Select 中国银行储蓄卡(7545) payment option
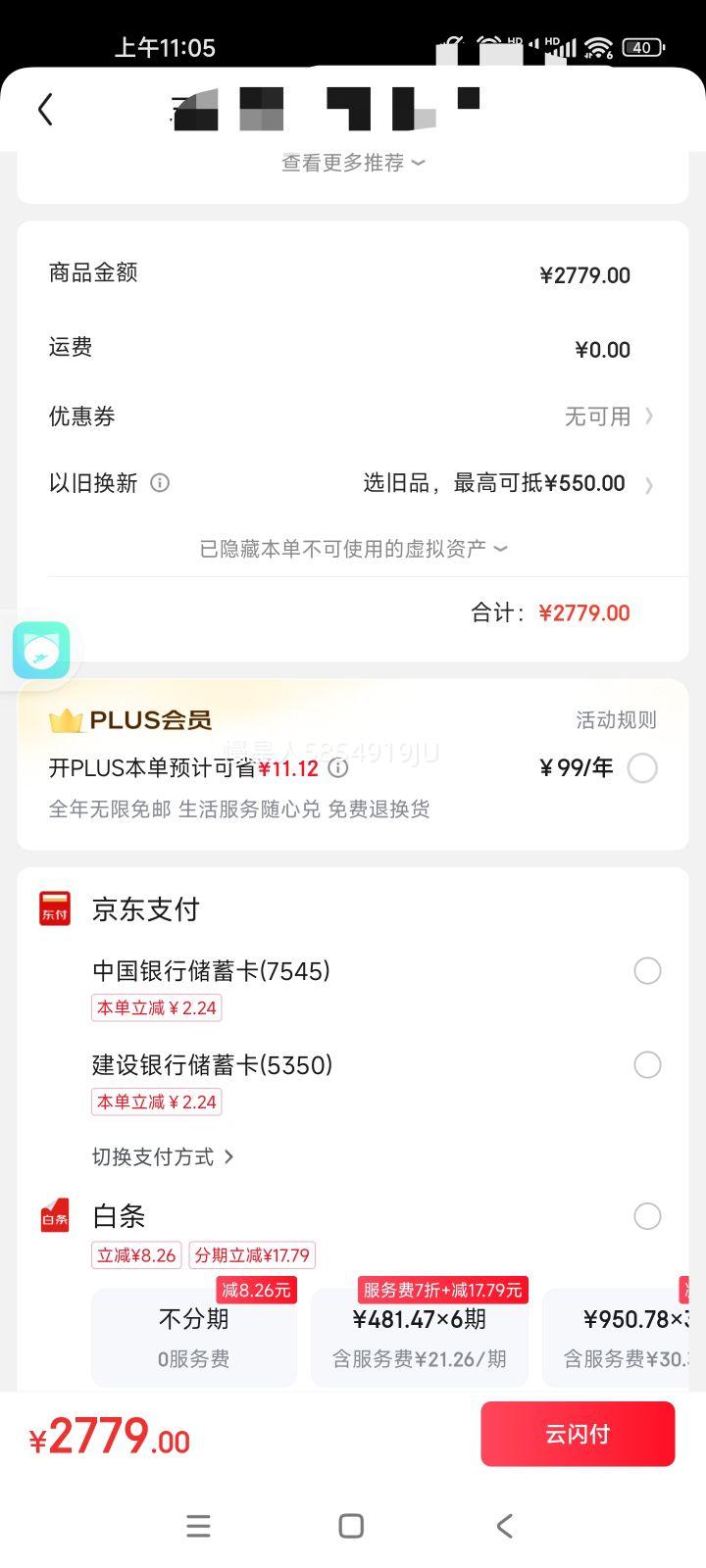 click(647, 971)
